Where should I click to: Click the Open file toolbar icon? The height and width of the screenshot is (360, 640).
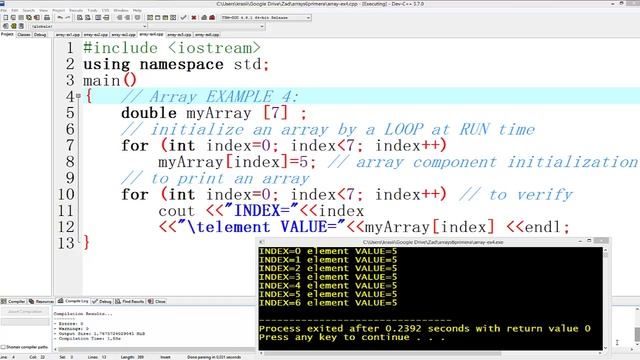point(13,18)
